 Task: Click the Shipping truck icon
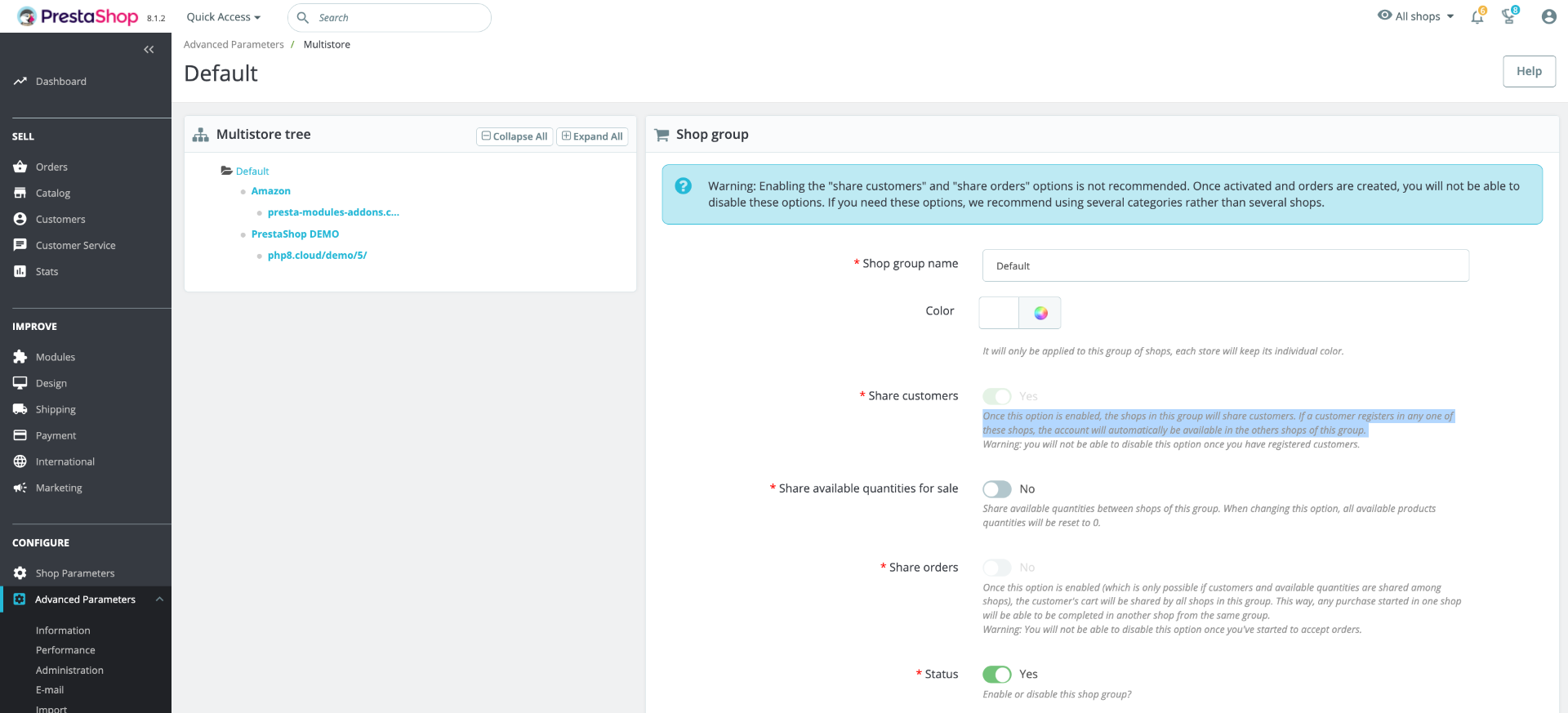point(20,409)
